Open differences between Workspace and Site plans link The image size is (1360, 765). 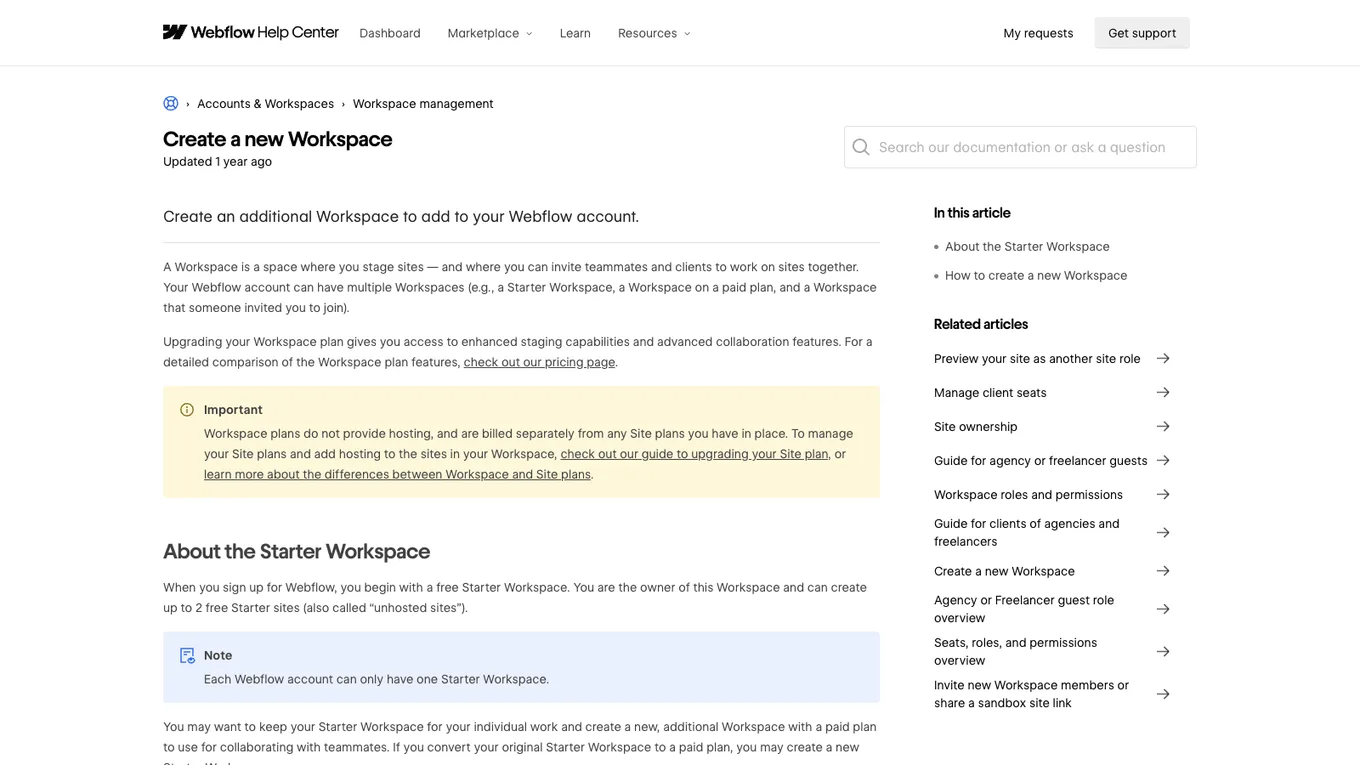pos(398,474)
